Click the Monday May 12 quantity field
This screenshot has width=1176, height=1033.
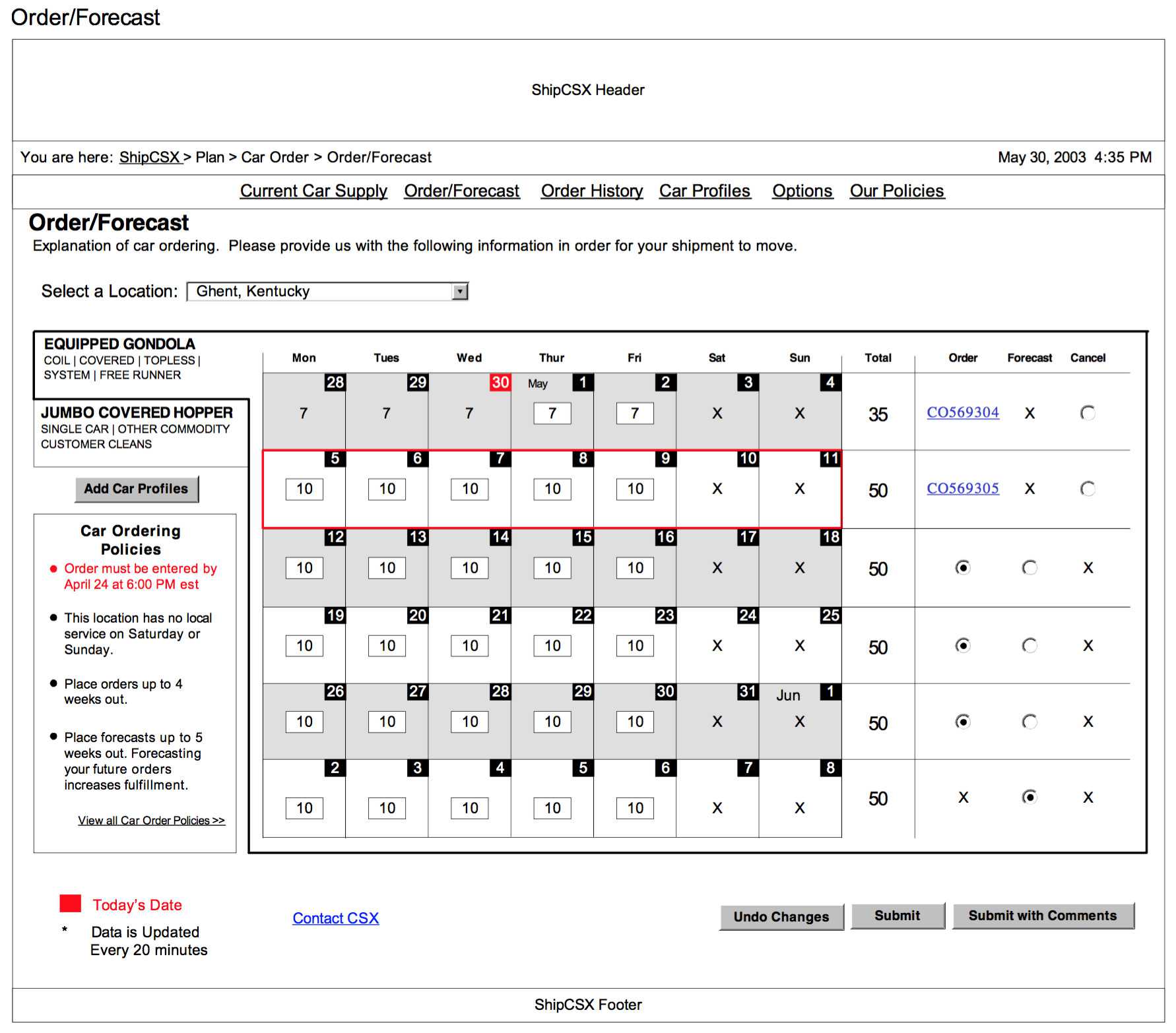click(x=304, y=568)
